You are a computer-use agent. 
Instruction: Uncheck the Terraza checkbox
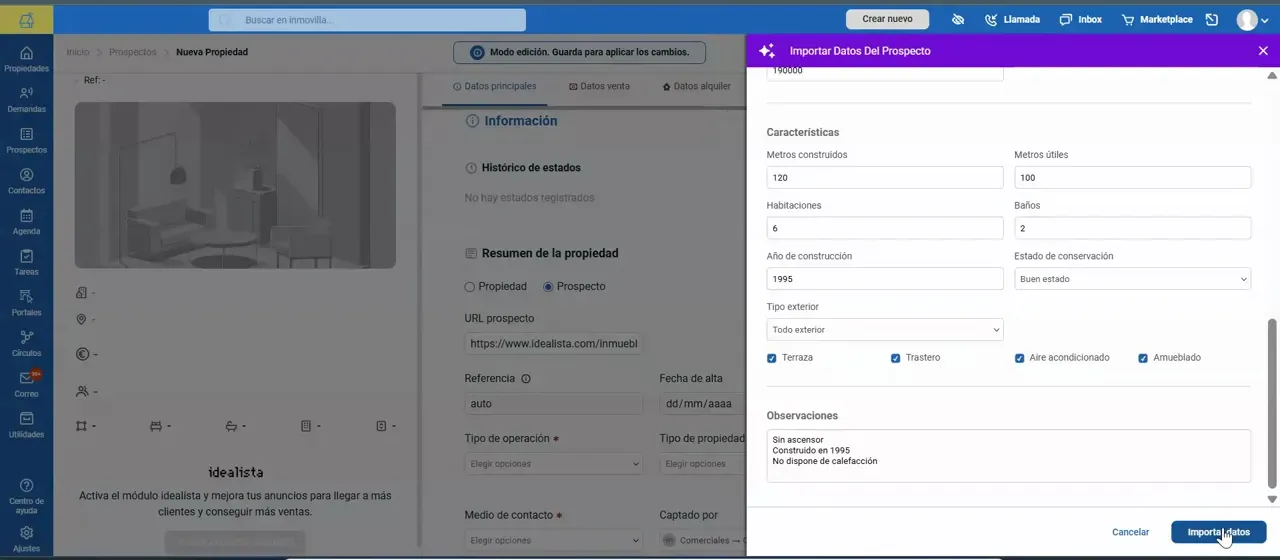tap(772, 358)
